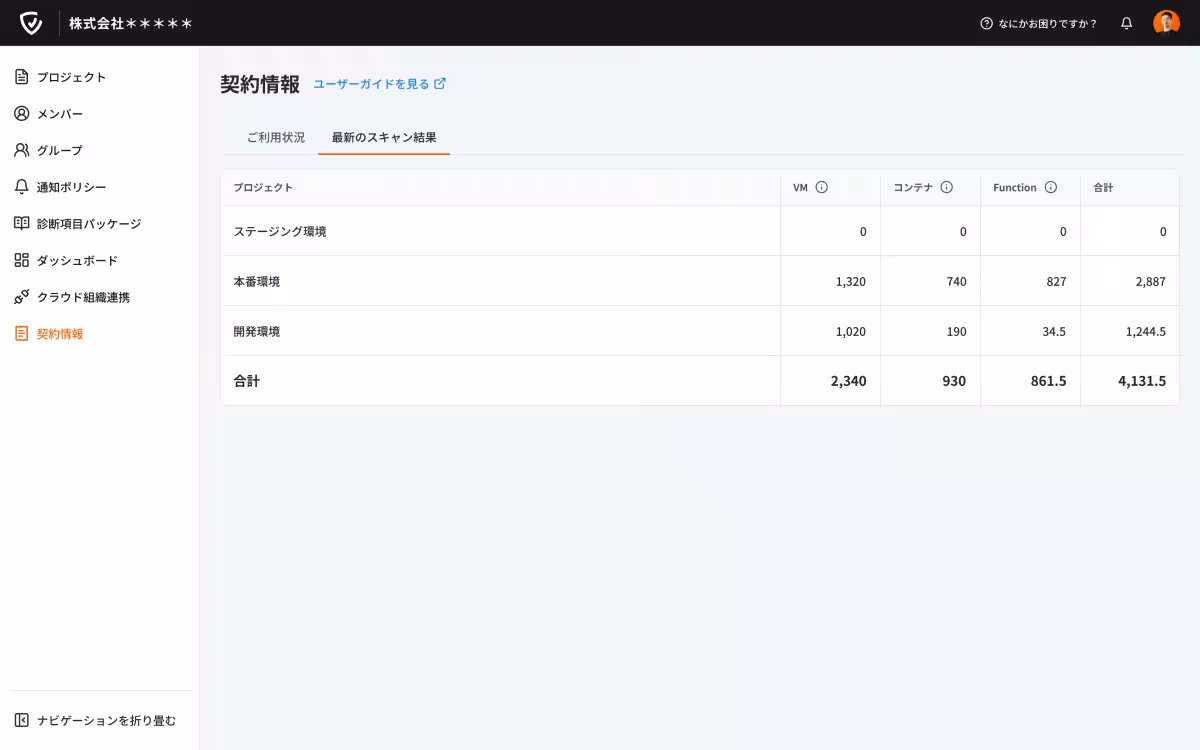Open 通知ポリシー using its bell icon
Image resolution: width=1200 pixels, height=750 pixels.
click(21, 186)
